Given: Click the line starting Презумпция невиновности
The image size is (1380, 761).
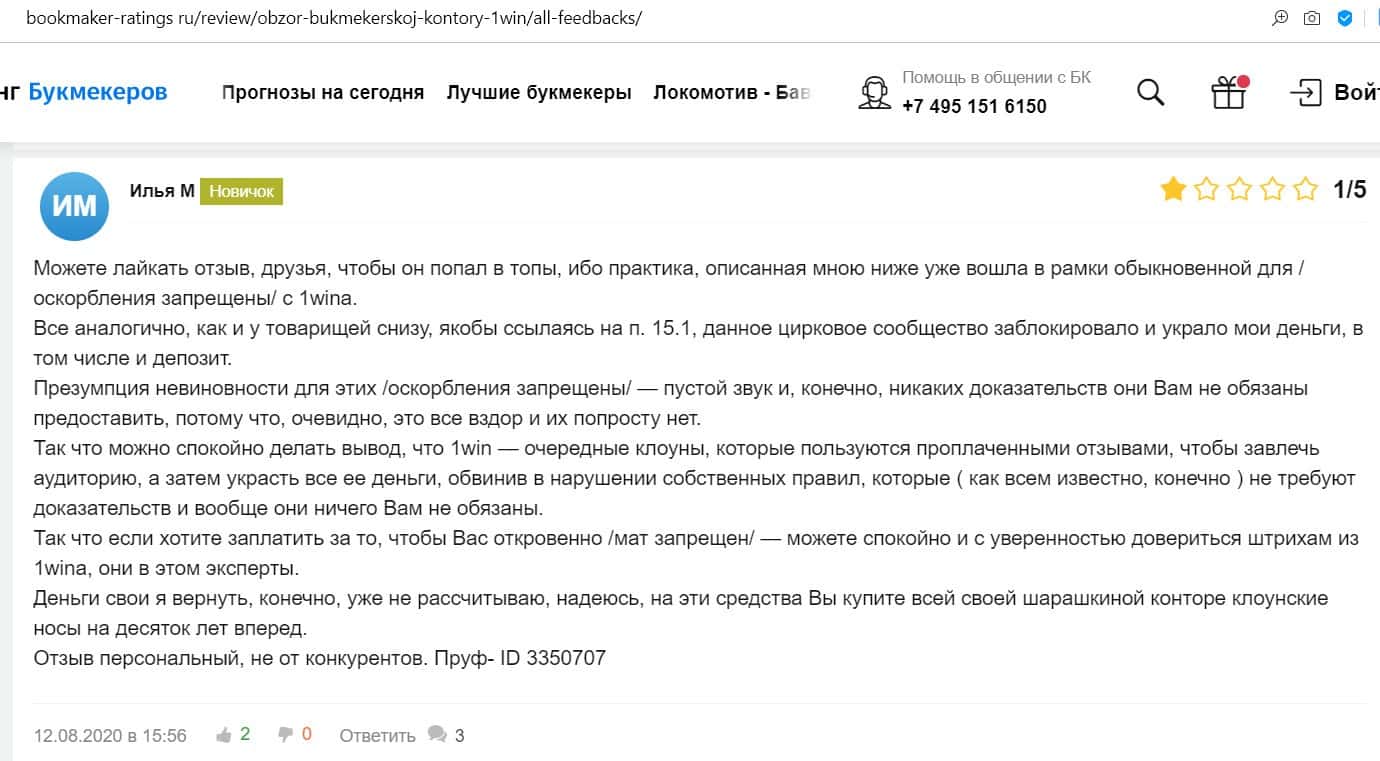Looking at the screenshot, I should click(x=671, y=389).
